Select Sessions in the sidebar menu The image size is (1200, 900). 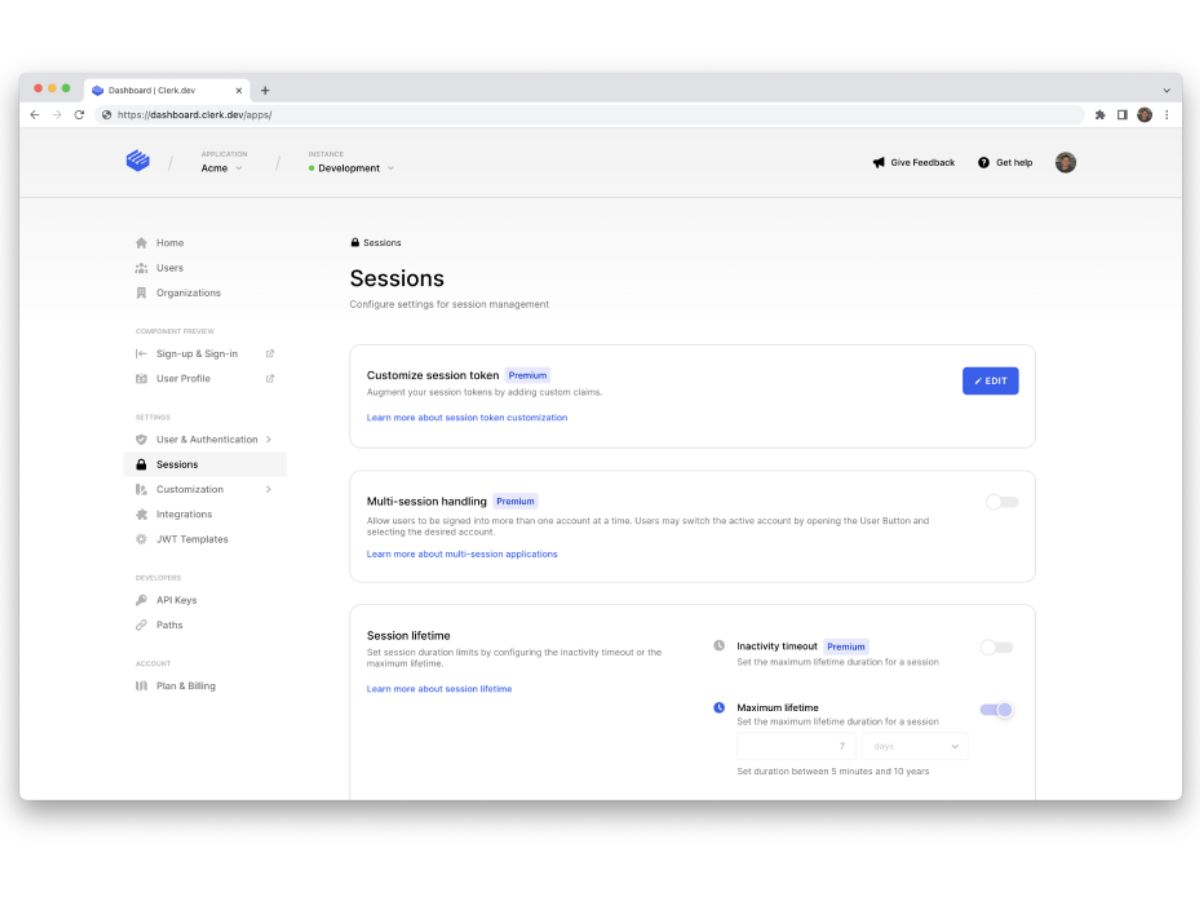click(204, 464)
